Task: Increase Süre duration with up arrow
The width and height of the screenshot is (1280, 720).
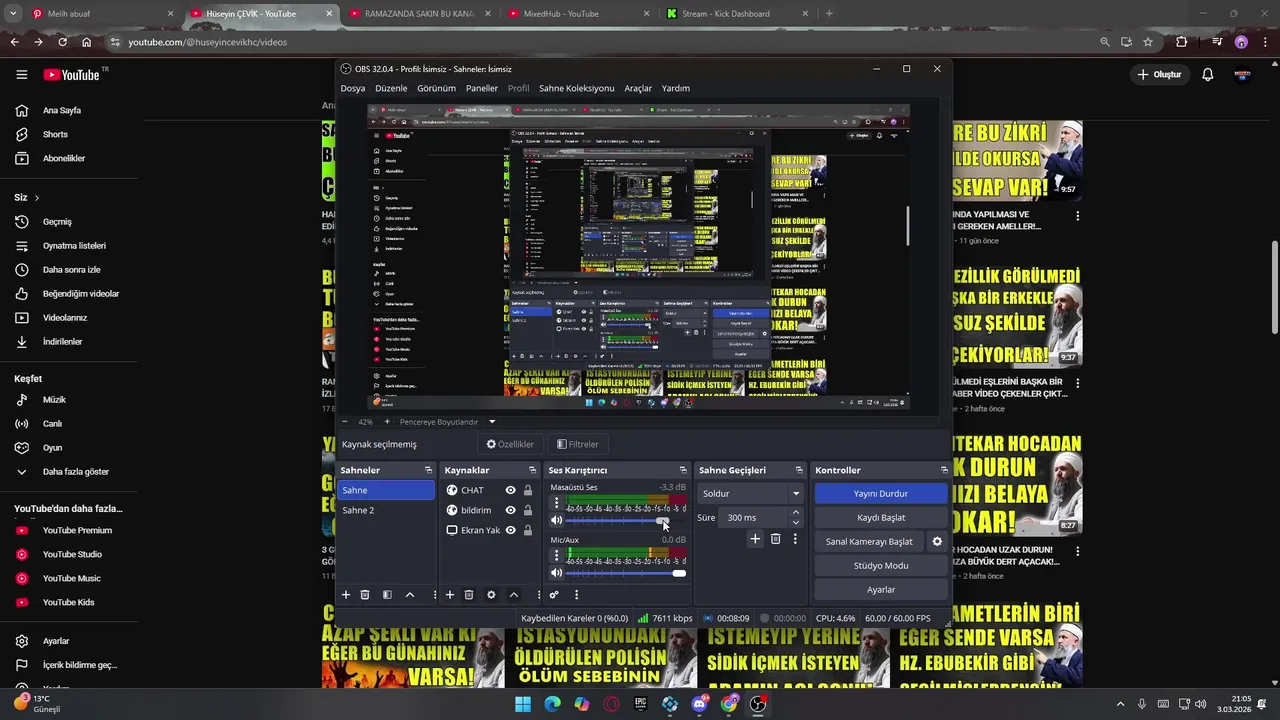Action: 796,513
